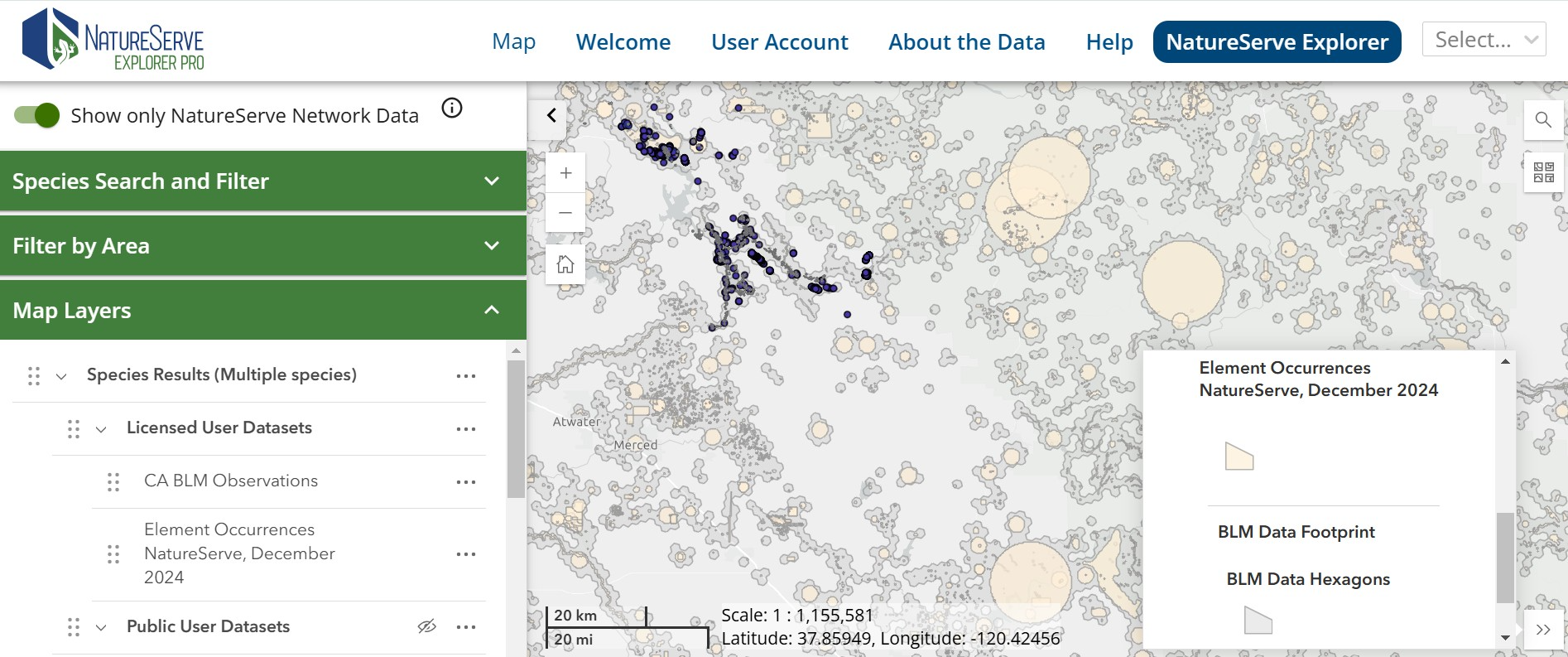
Task: Click legend panel scroll down arrow
Action: tap(1505, 637)
